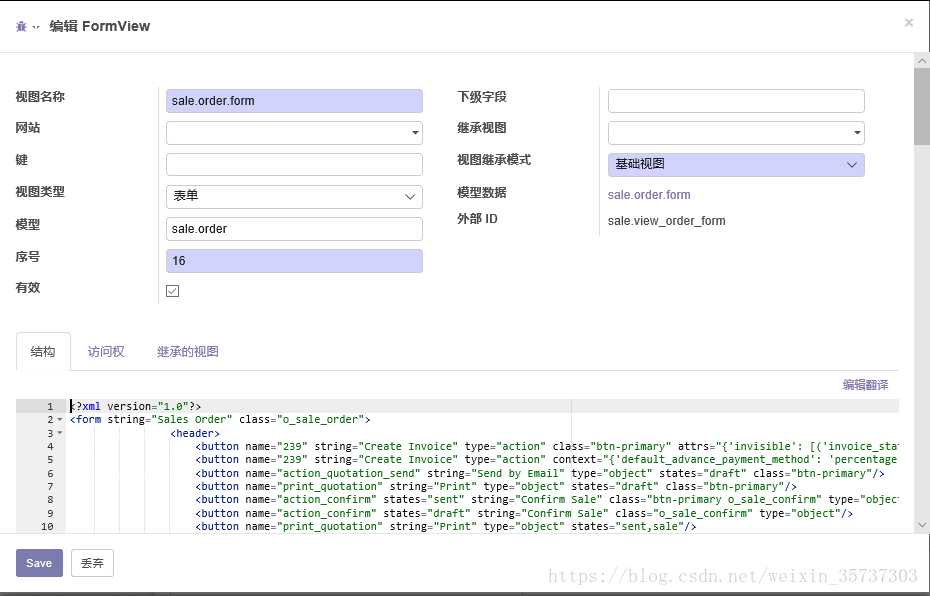The height and width of the screenshot is (596, 930).
Task: Switch to the 结构 tab
Action: coord(43,352)
